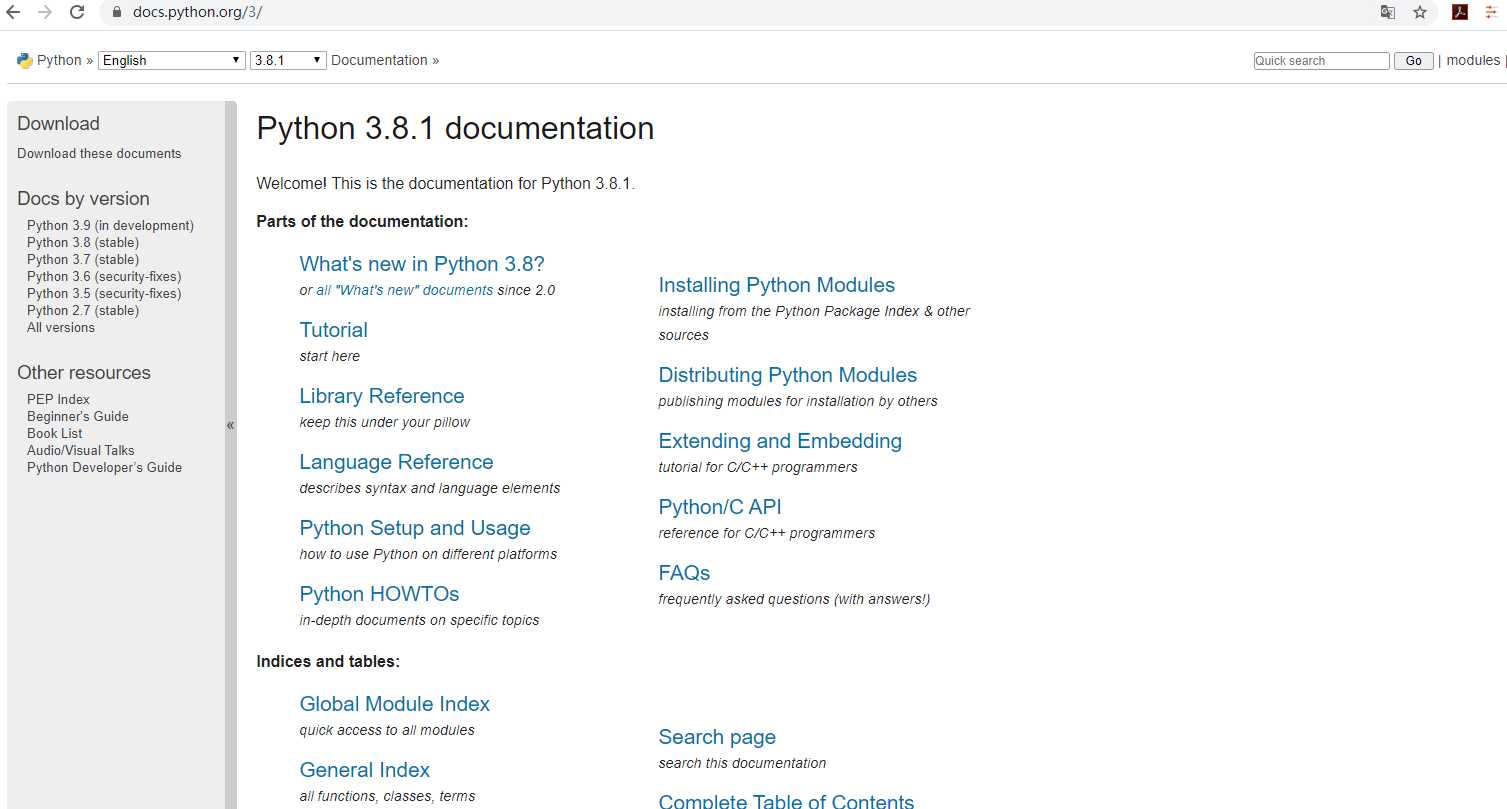Click the 'keep this under your pillow' text
Screen dimensions: 1507x809
pos(385,422)
